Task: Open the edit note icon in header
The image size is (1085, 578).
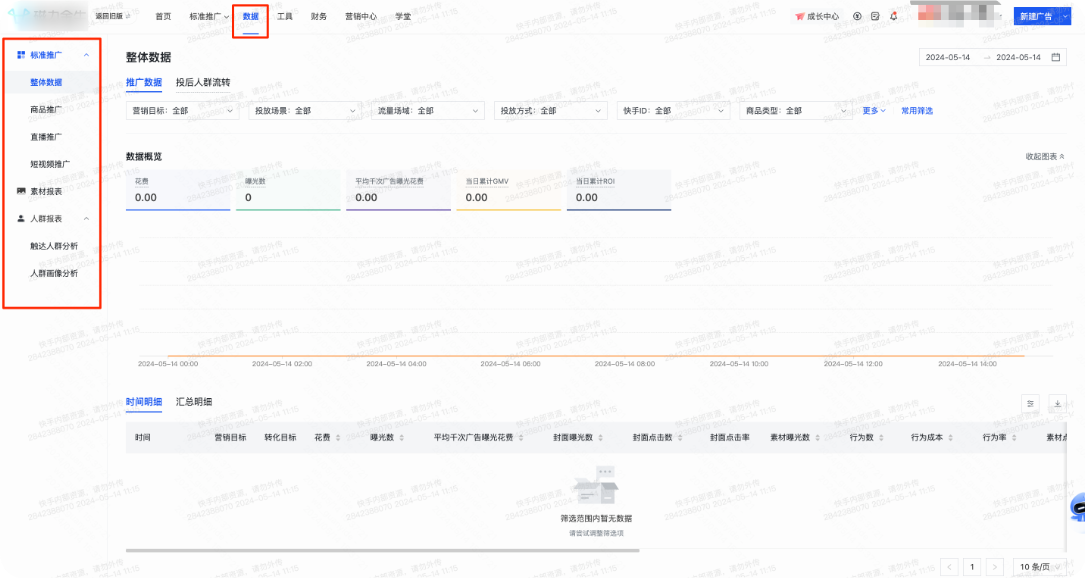Action: 875,16
